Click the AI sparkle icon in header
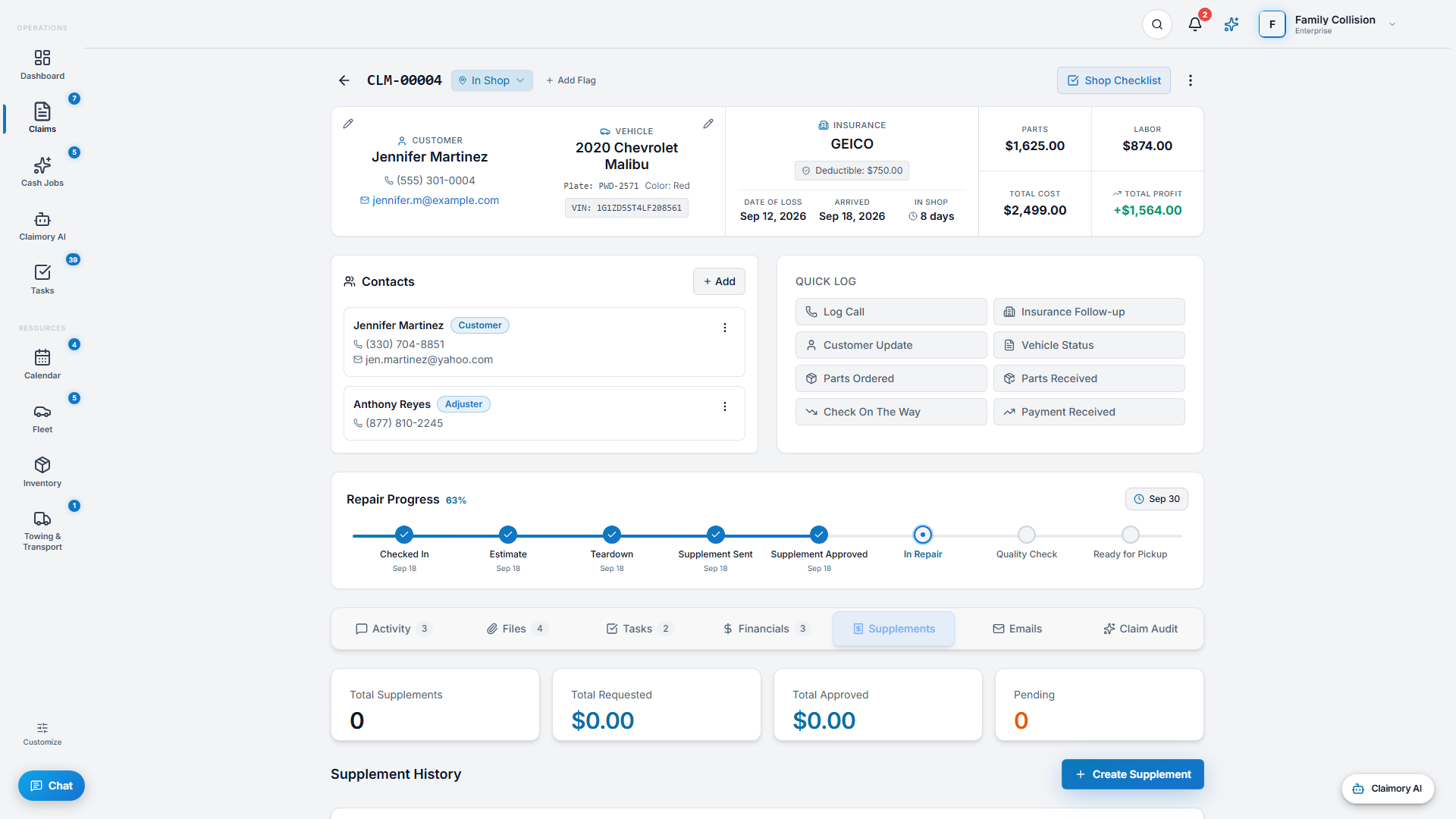The image size is (1456, 819). pyautogui.click(x=1232, y=24)
